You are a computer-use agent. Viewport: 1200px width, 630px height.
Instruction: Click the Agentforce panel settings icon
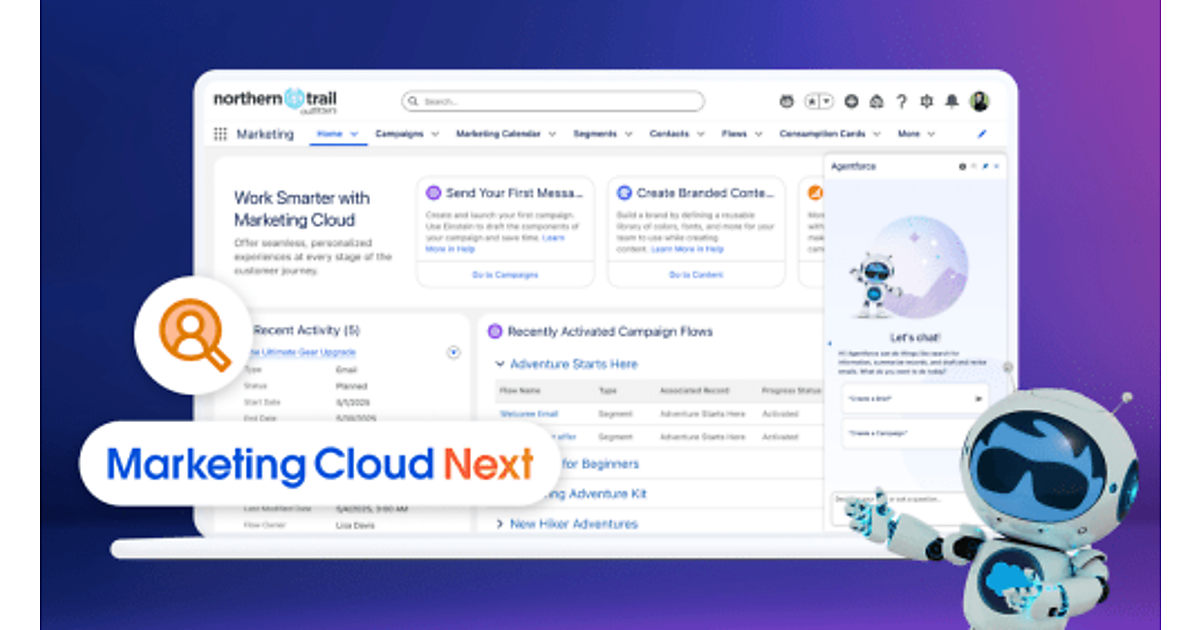pyautogui.click(x=962, y=166)
